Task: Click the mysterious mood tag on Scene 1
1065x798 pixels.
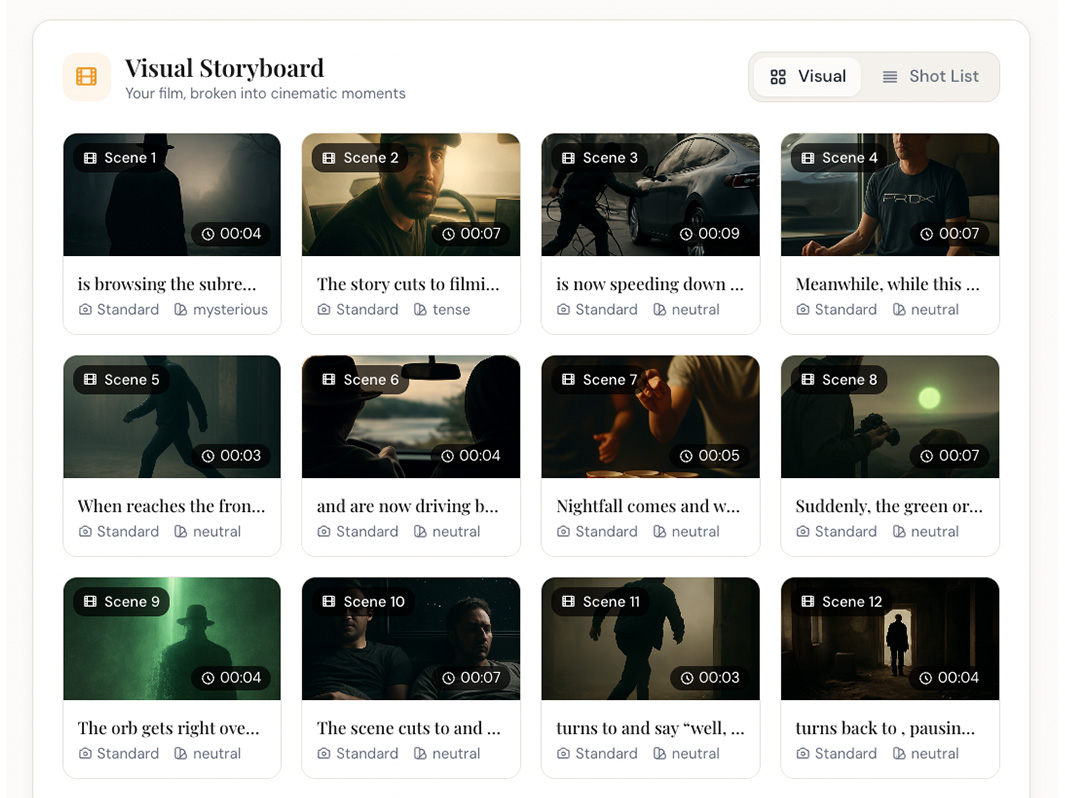Action: point(221,310)
